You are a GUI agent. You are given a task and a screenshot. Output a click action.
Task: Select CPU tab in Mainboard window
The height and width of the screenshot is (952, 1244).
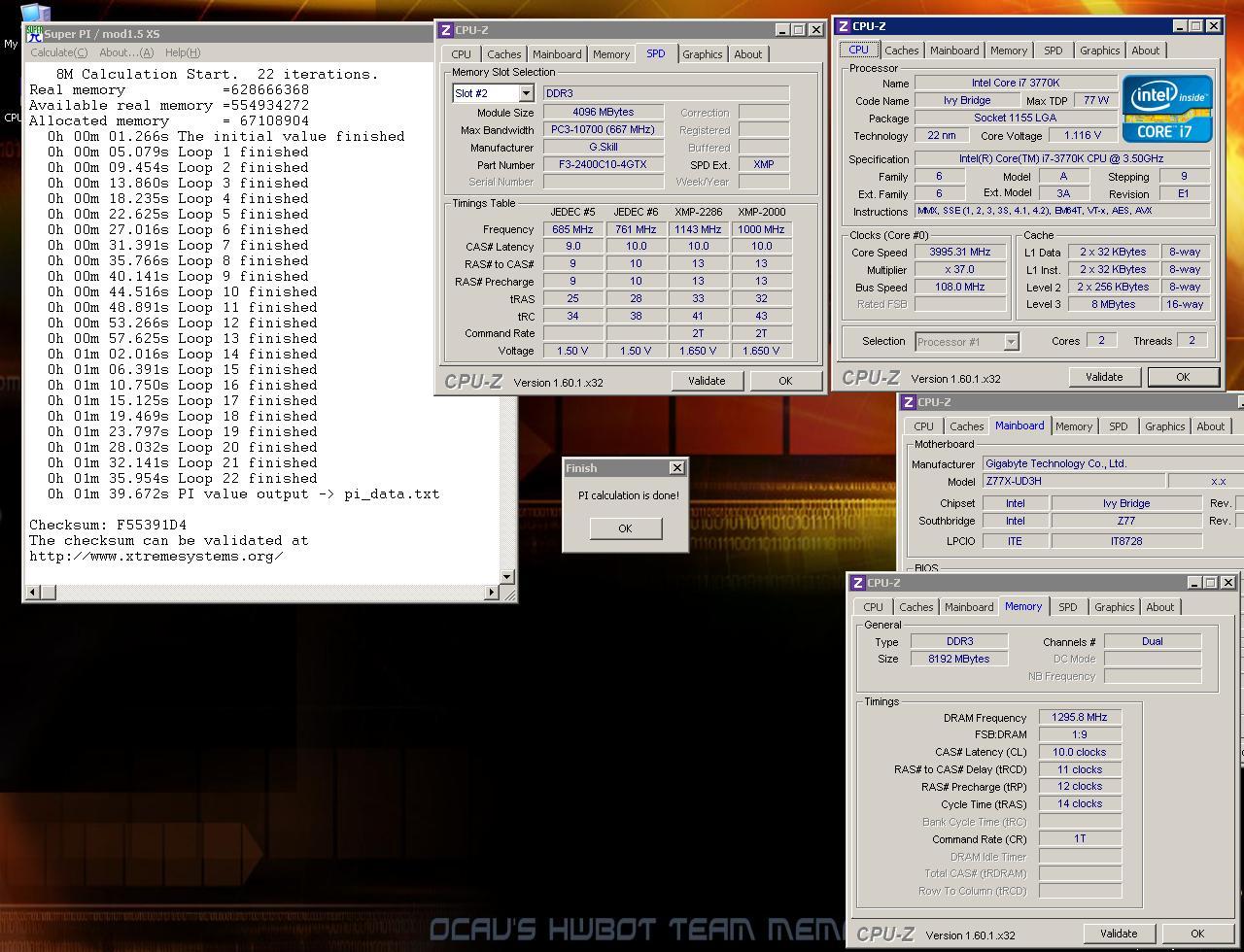click(x=923, y=426)
